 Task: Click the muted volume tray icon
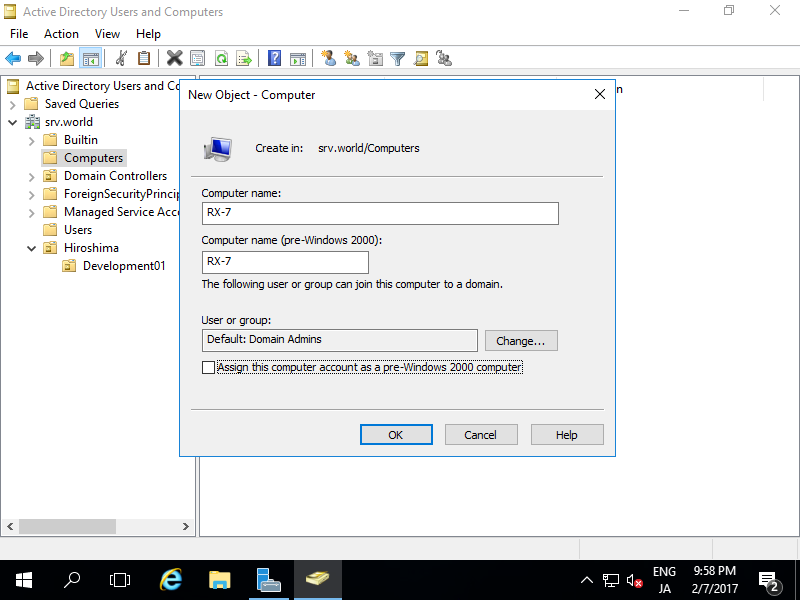point(634,581)
